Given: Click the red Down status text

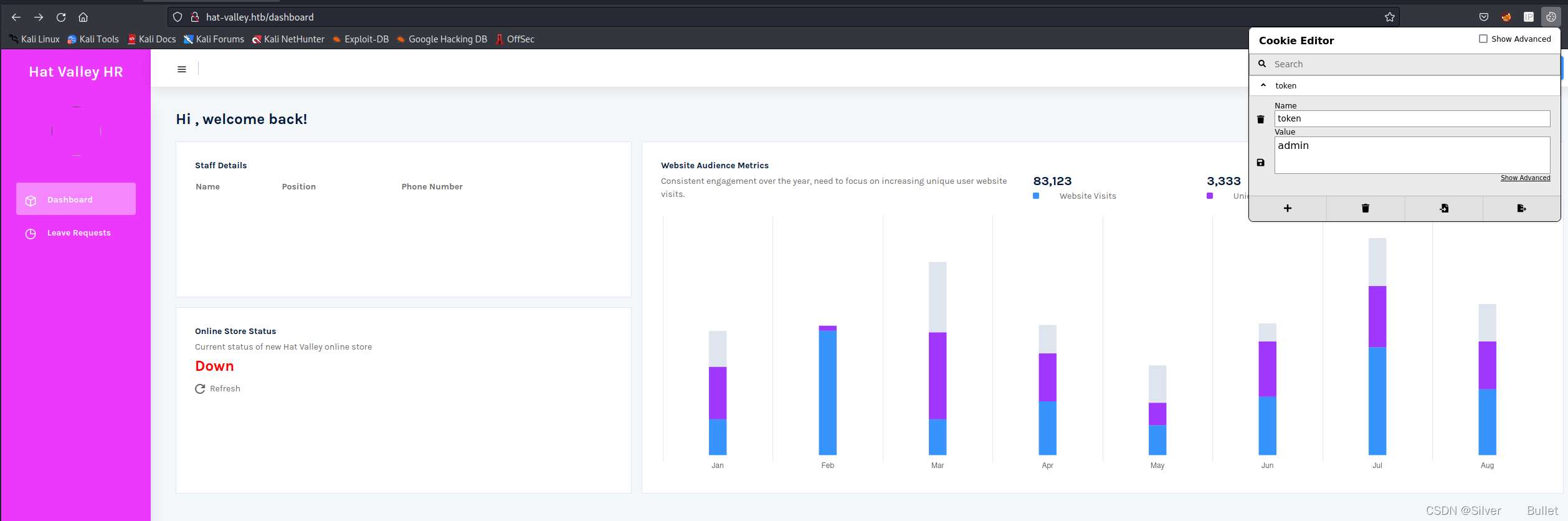Looking at the screenshot, I should (x=214, y=366).
